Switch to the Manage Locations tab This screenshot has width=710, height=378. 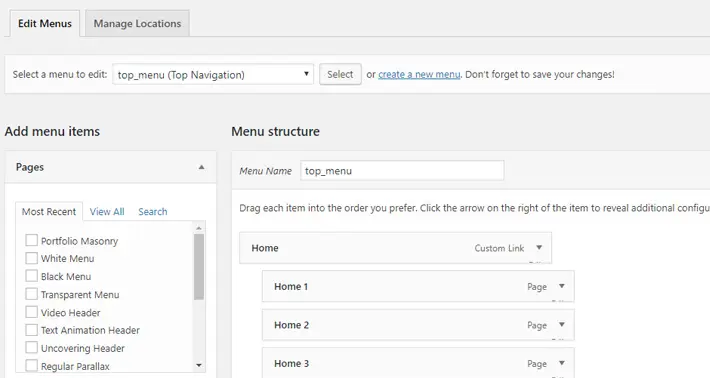[137, 24]
